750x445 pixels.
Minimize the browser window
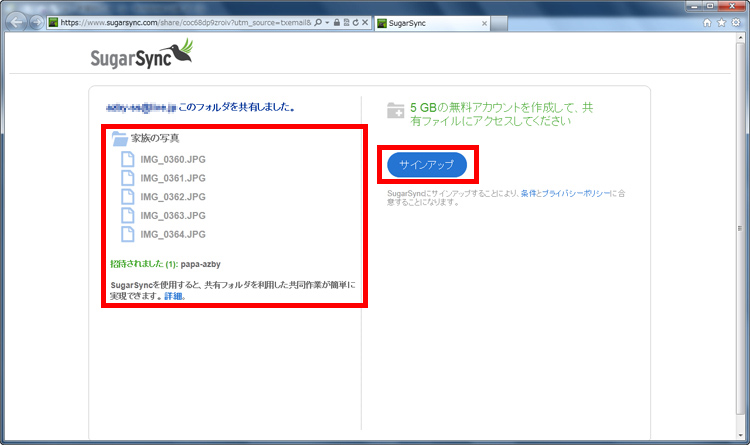(x=693, y=6)
